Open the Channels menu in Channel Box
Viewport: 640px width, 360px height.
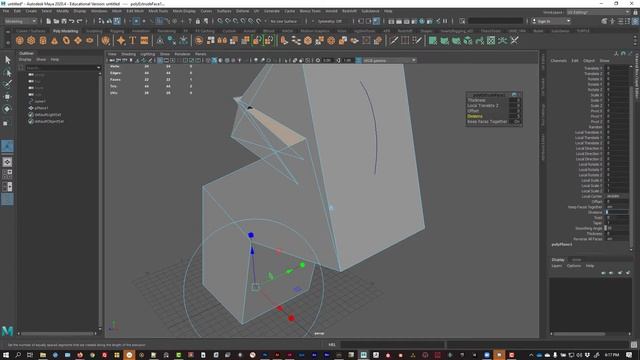point(558,60)
